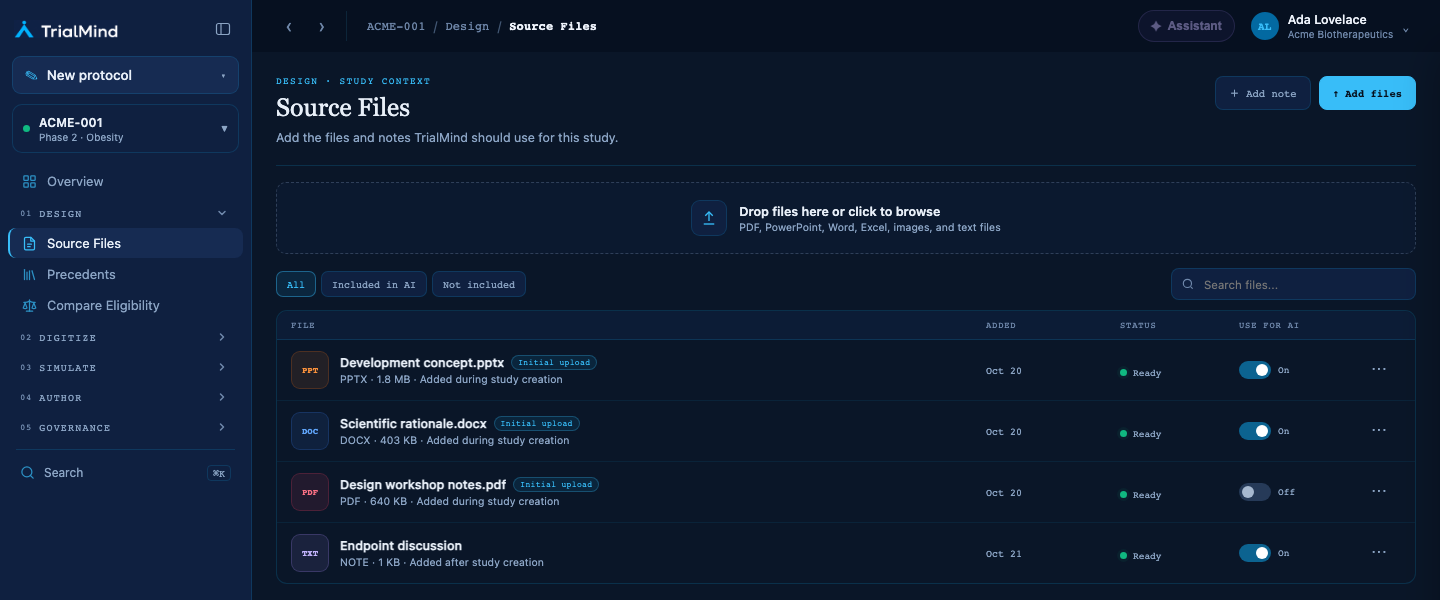
Task: Click the Use for AI column header
Action: pyautogui.click(x=1268, y=326)
